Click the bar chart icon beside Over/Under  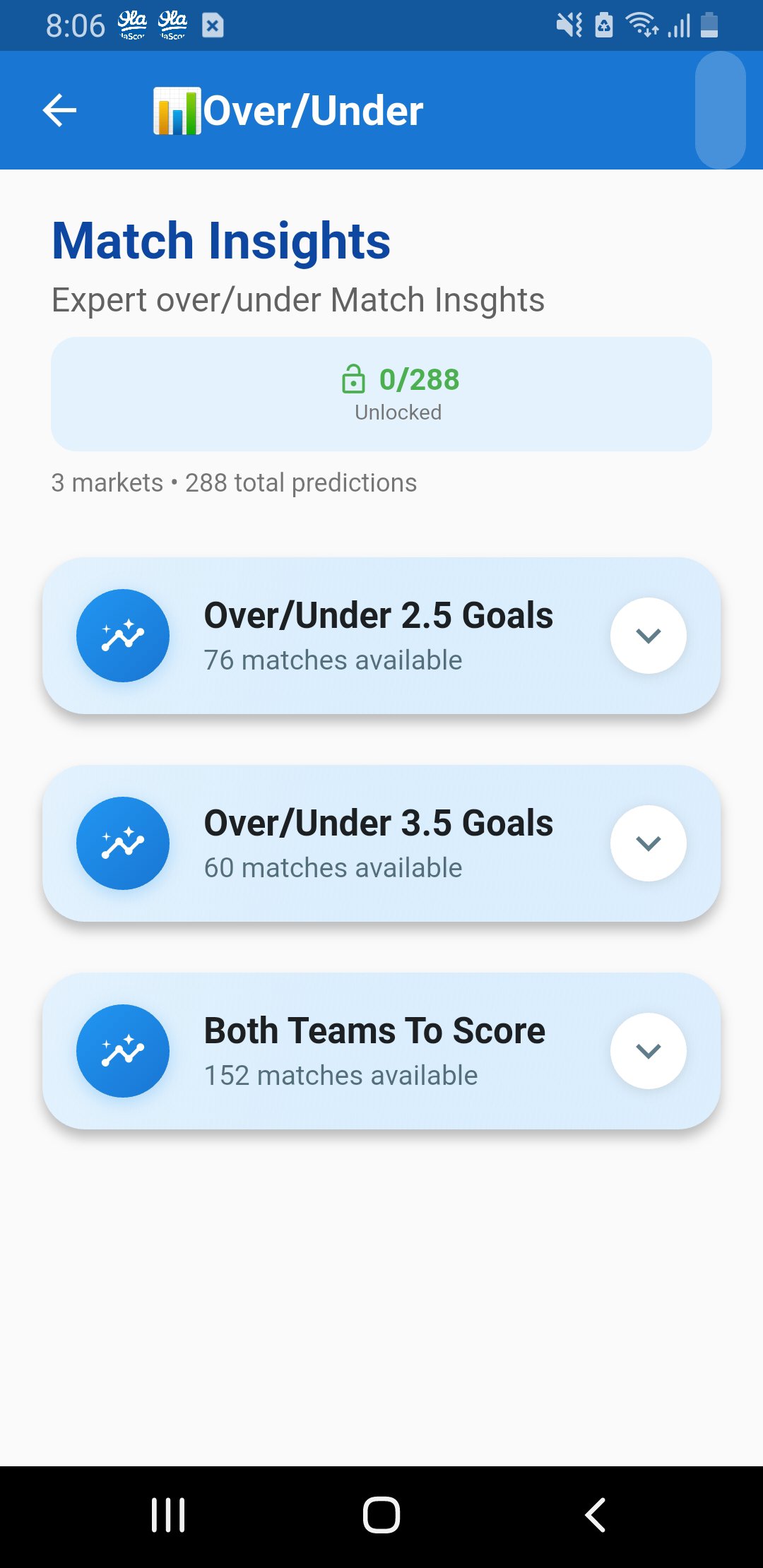click(177, 111)
